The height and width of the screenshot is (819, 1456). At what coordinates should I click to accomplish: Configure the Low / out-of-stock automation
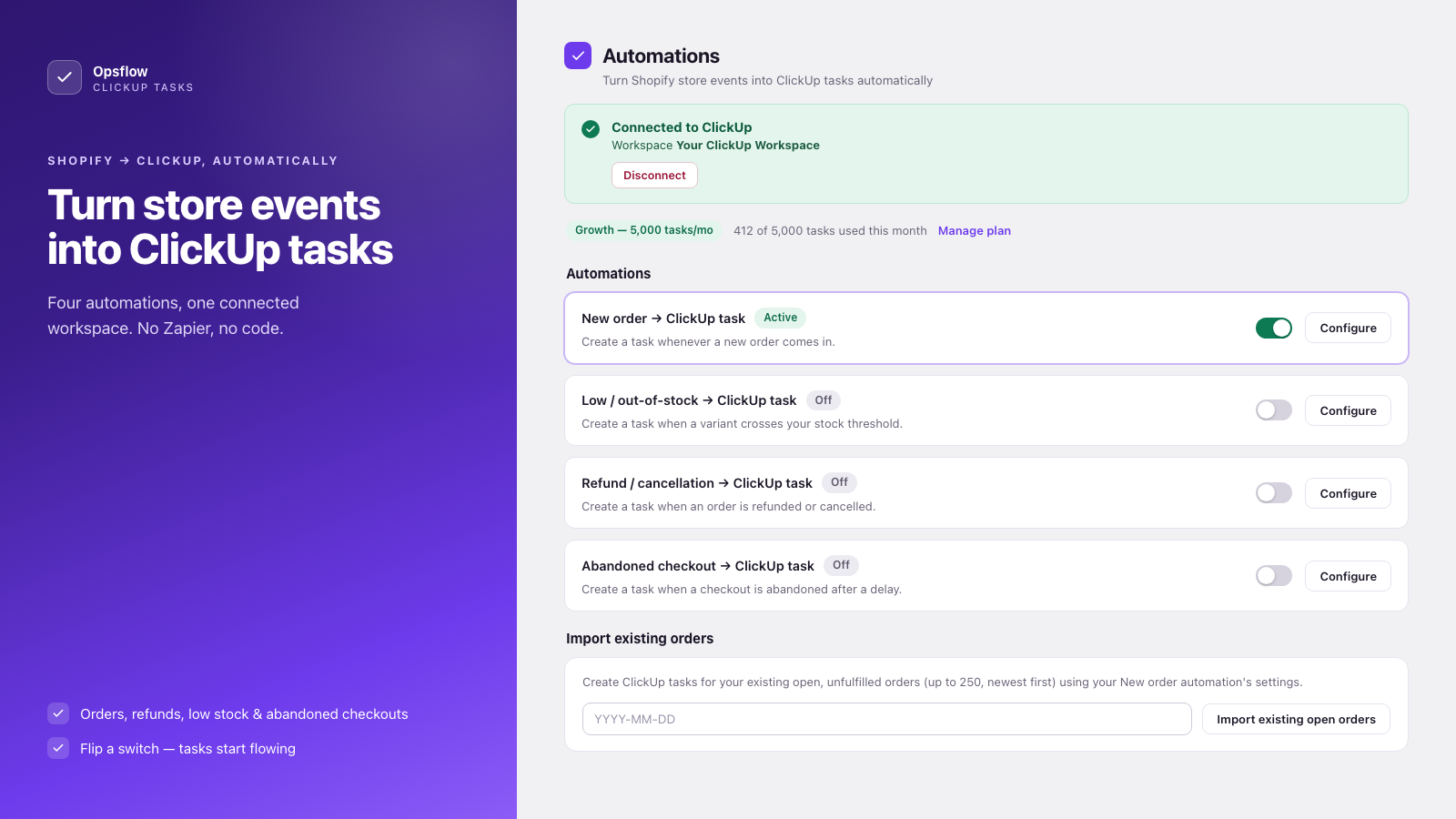1348,410
